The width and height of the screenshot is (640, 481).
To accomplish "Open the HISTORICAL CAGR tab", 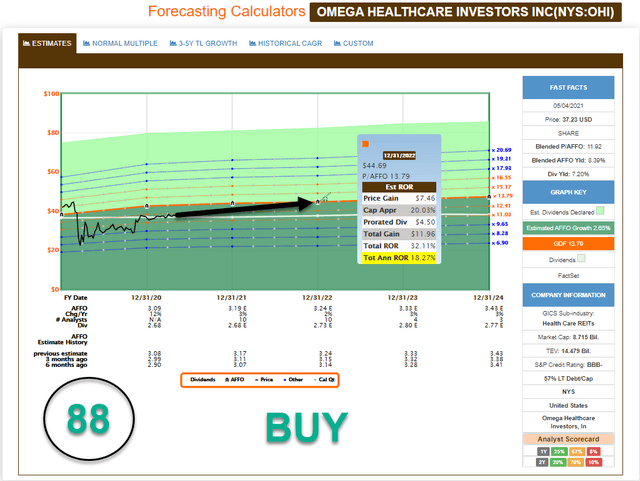I will point(286,43).
